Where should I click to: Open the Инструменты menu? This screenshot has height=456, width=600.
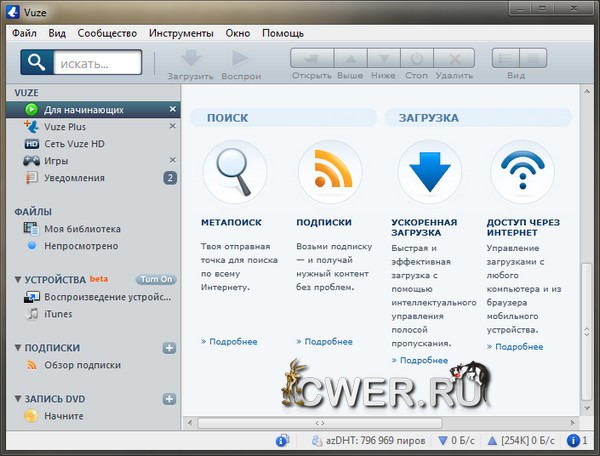click(x=180, y=33)
